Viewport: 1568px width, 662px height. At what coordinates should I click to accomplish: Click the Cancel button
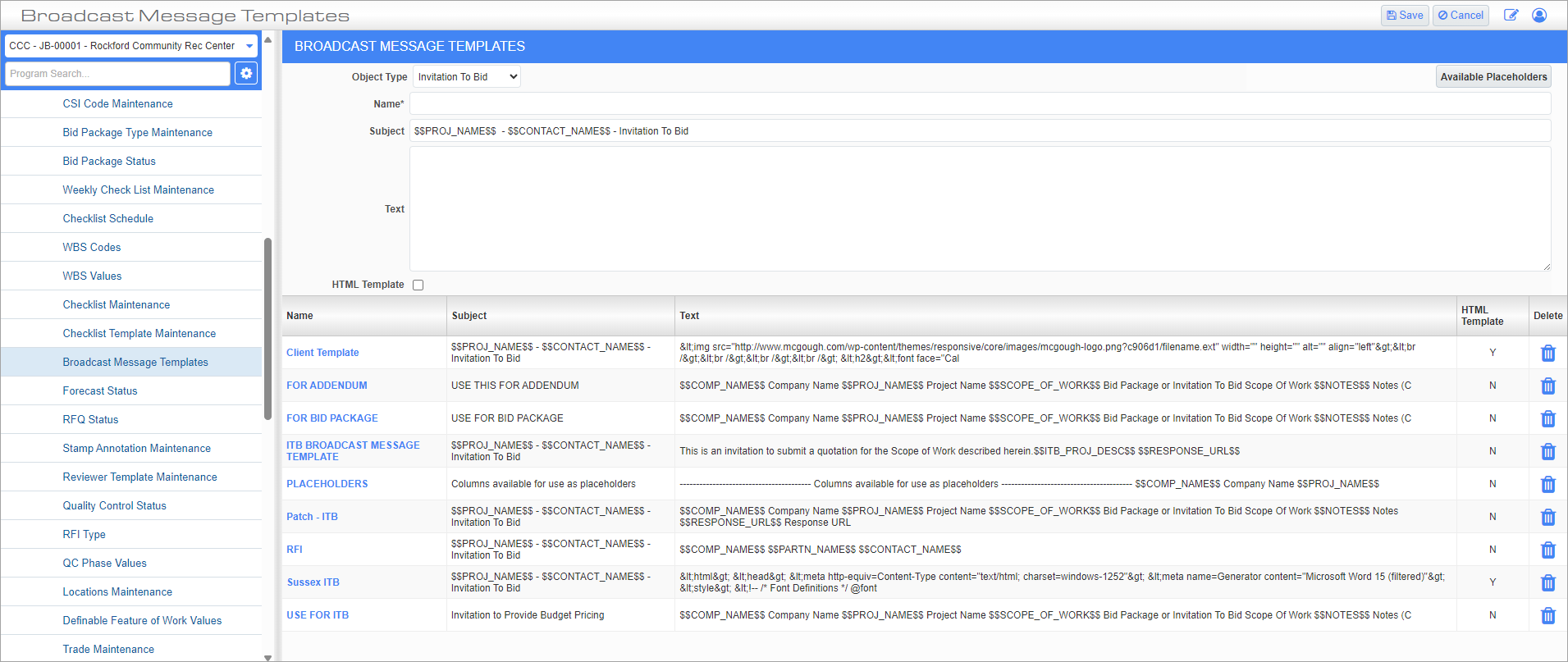pos(1461,16)
